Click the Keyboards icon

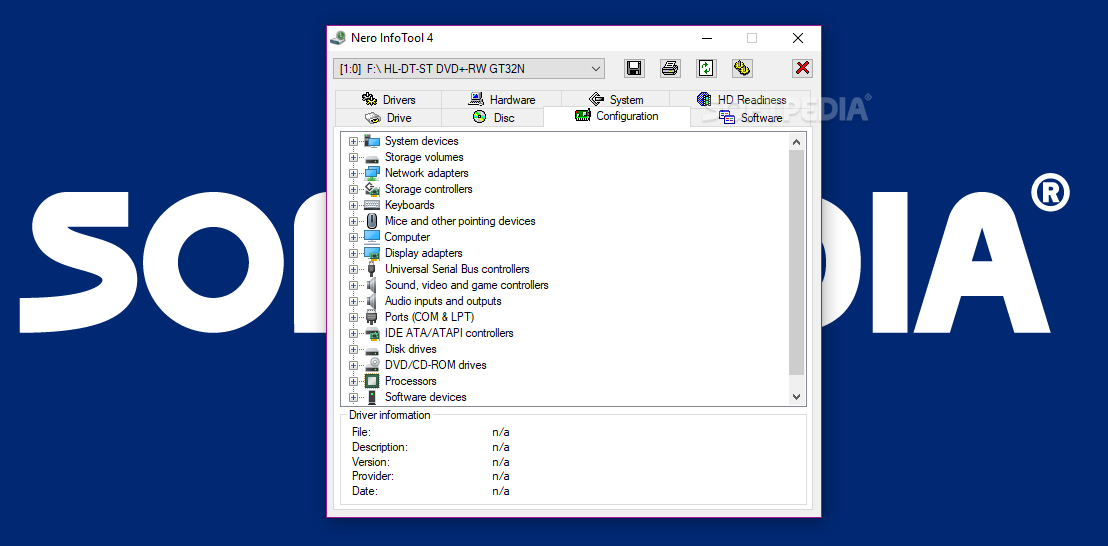point(372,206)
